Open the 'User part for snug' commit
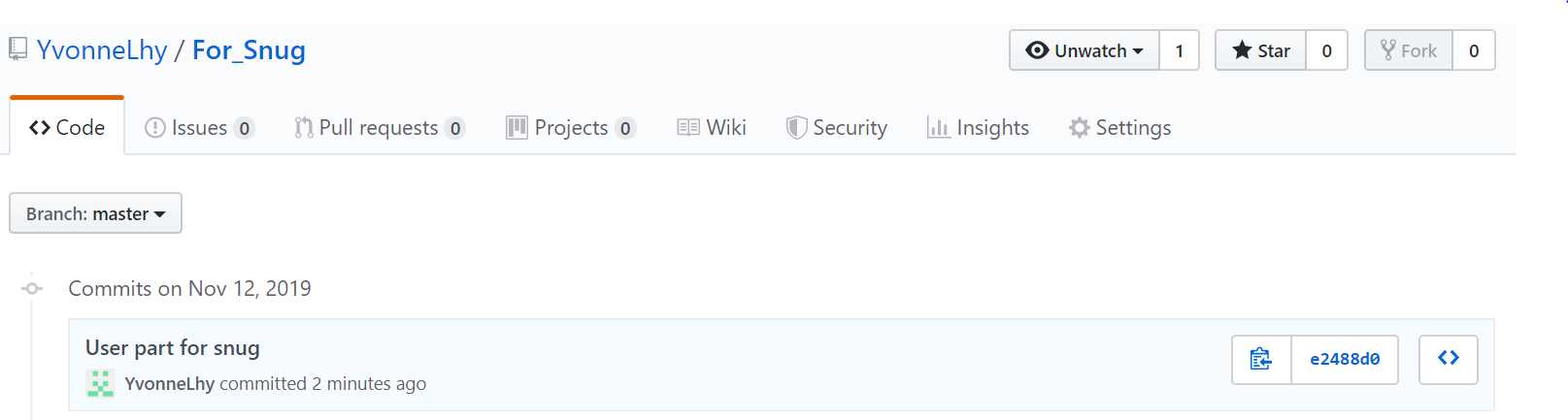1568x420 pixels. (x=173, y=347)
